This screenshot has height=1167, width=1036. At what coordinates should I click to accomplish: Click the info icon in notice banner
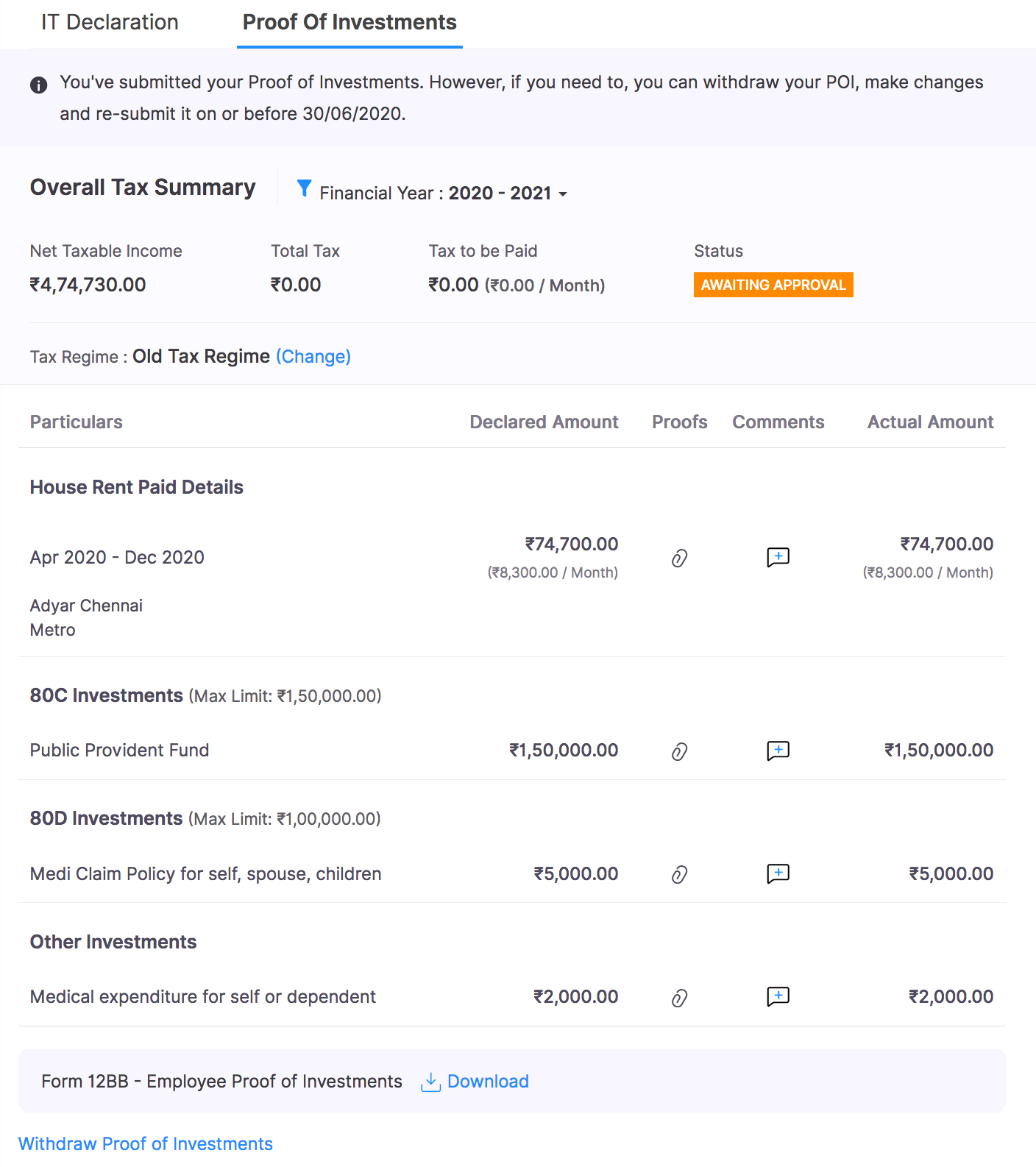tap(39, 85)
